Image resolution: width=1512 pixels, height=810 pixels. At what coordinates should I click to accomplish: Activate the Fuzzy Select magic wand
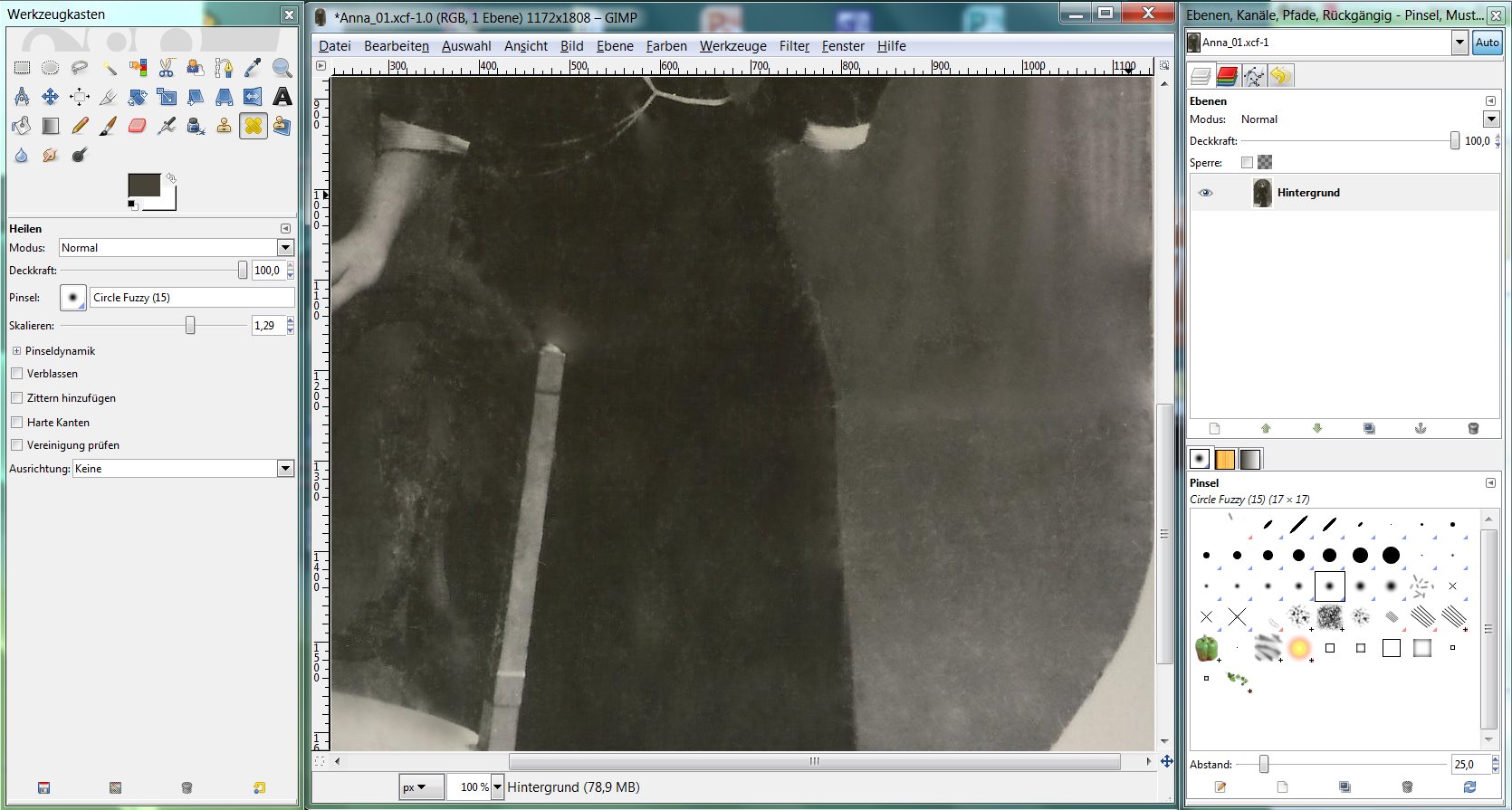point(109,68)
